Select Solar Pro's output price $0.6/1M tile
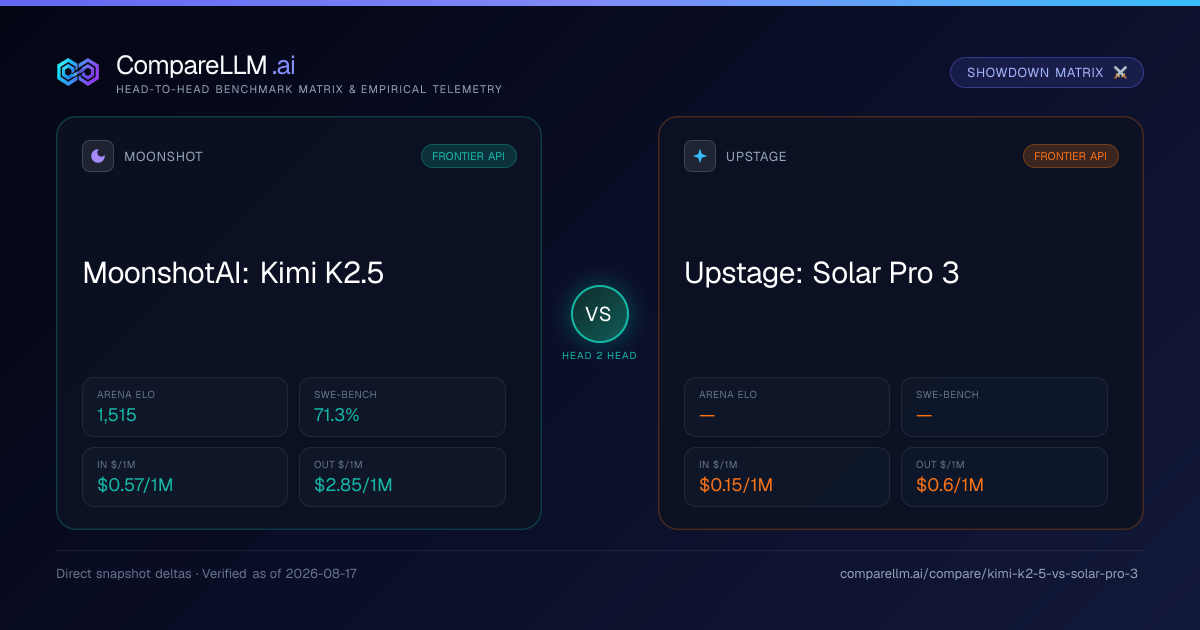1200x630 pixels. (1004, 477)
